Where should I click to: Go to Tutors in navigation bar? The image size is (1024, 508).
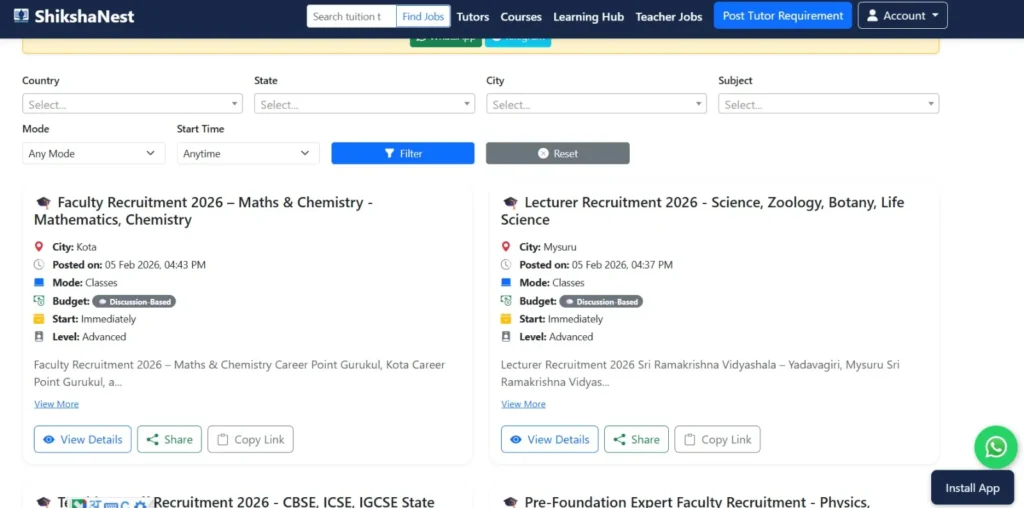(x=473, y=17)
